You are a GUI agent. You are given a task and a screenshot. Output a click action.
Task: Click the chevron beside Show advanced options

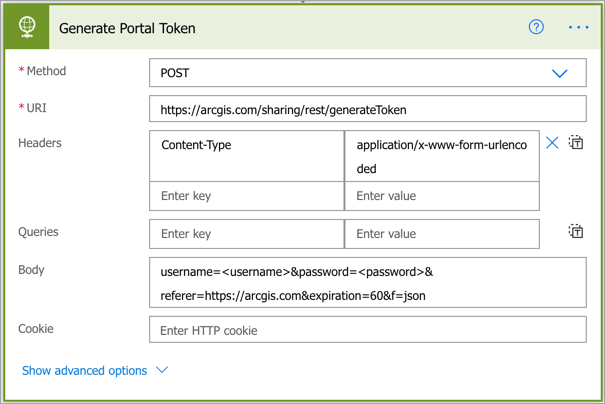tap(162, 370)
